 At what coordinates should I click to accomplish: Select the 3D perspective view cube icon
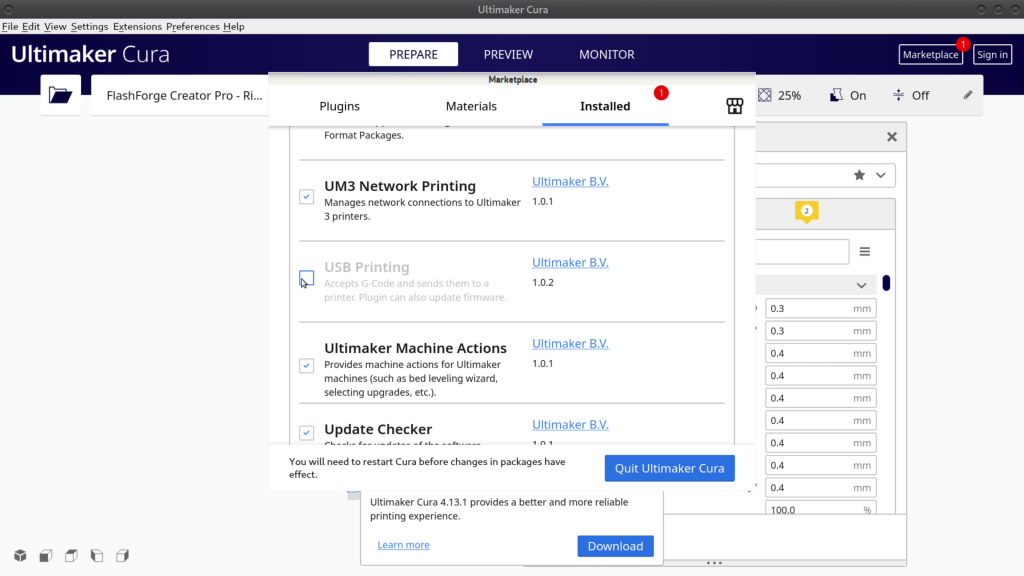click(x=20, y=556)
